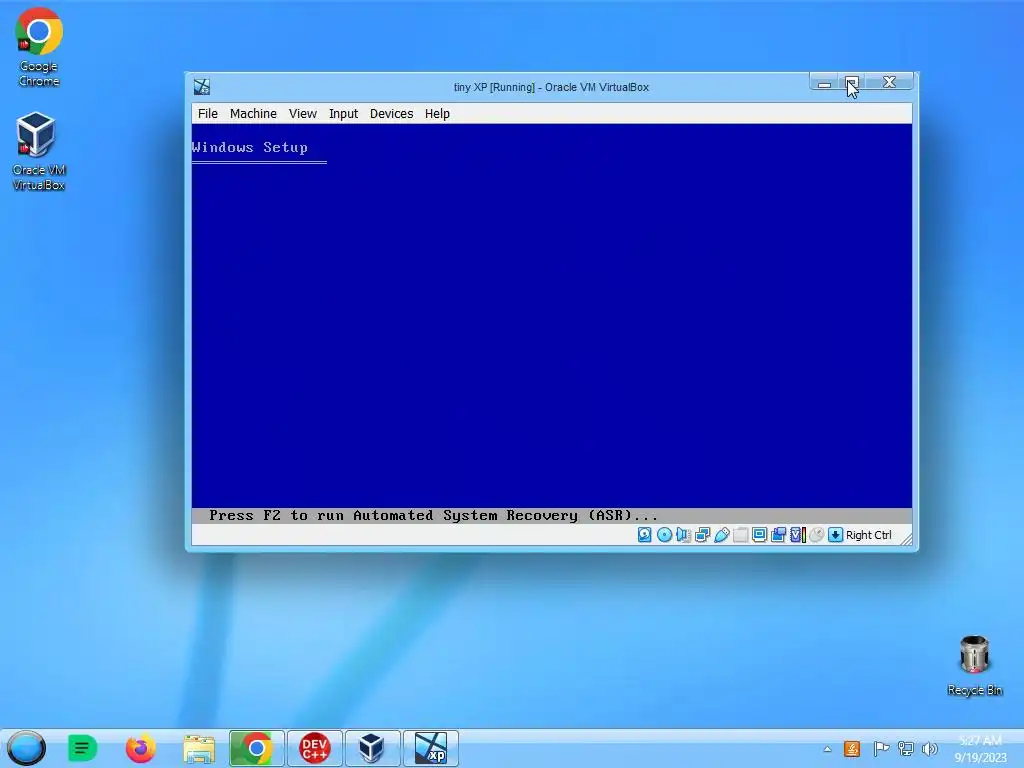Screen dimensions: 1024x768
Task: Click the shared folders status icon
Action: click(x=741, y=535)
